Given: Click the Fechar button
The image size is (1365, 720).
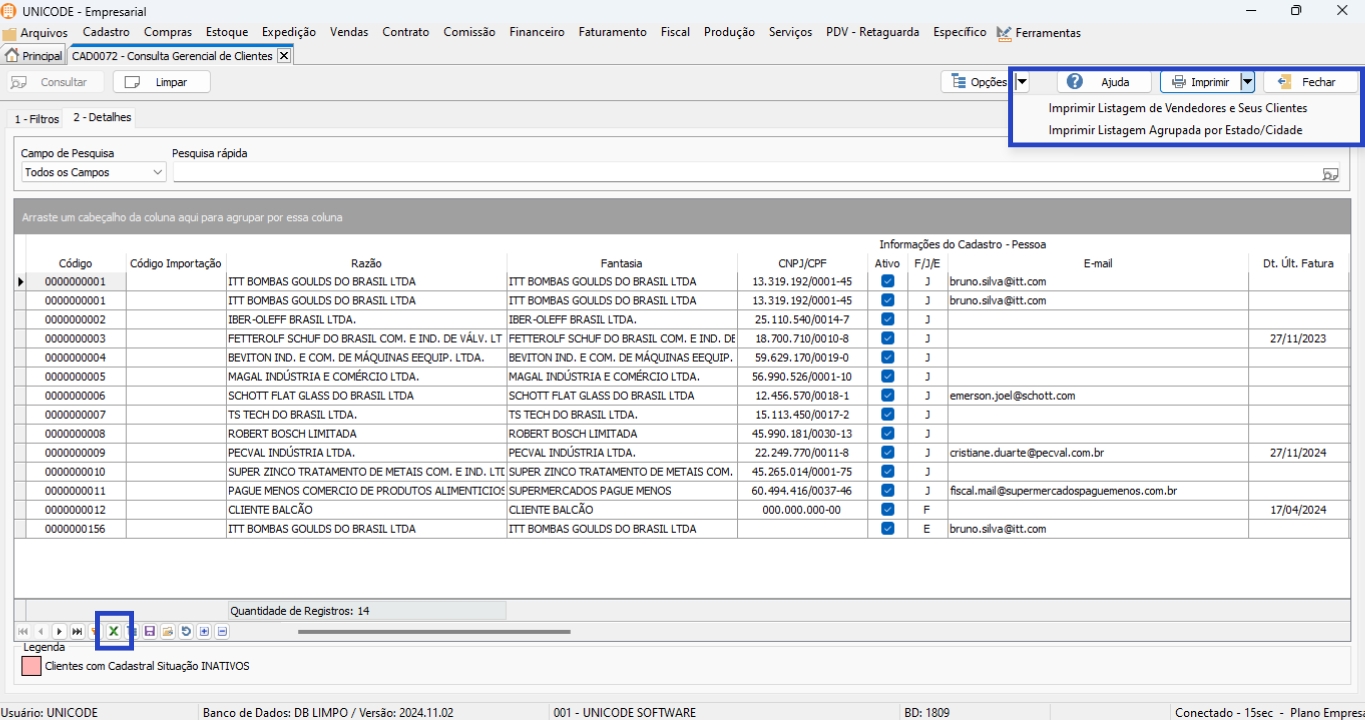Looking at the screenshot, I should [1309, 82].
